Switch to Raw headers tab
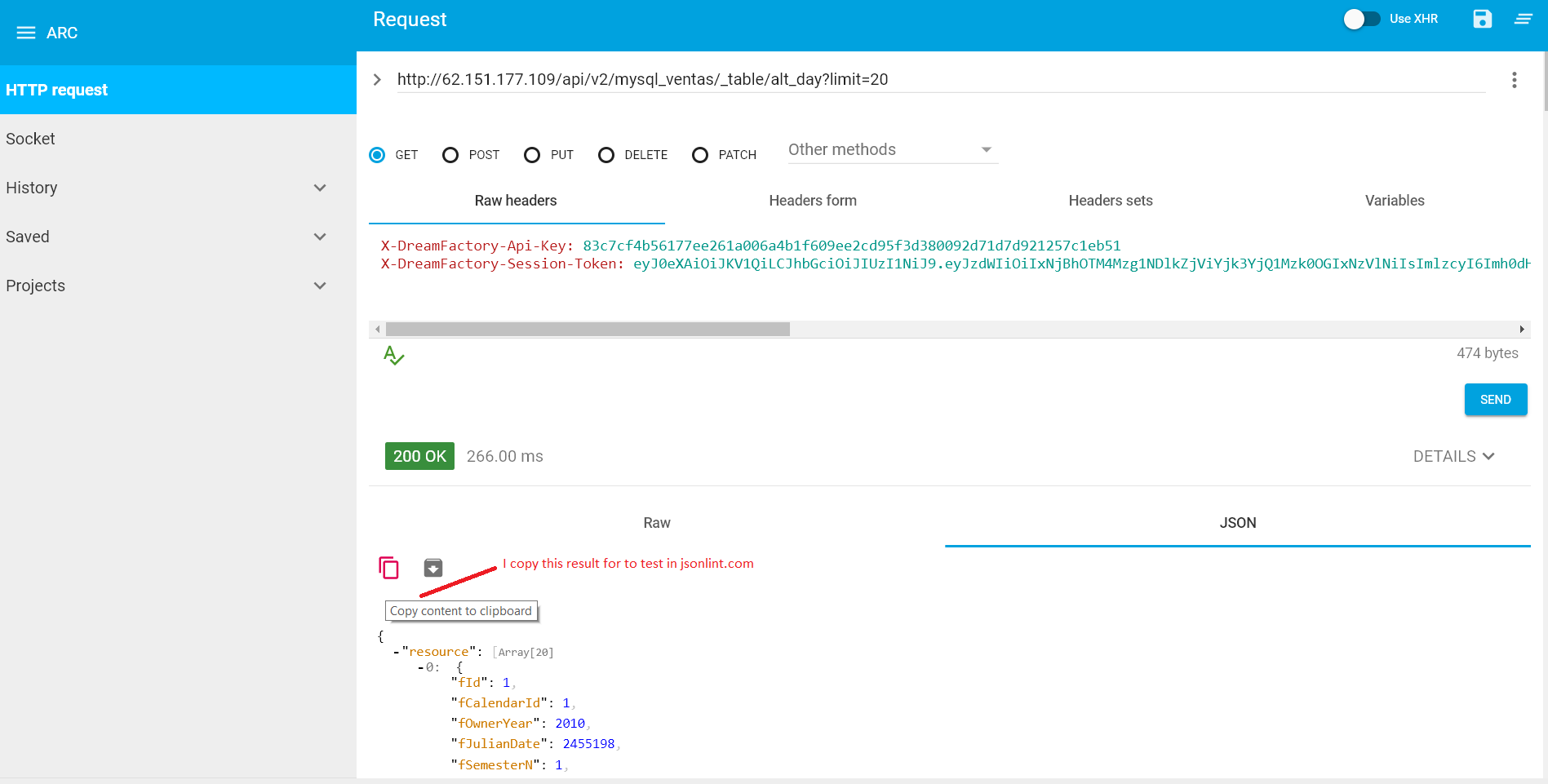 tap(516, 201)
